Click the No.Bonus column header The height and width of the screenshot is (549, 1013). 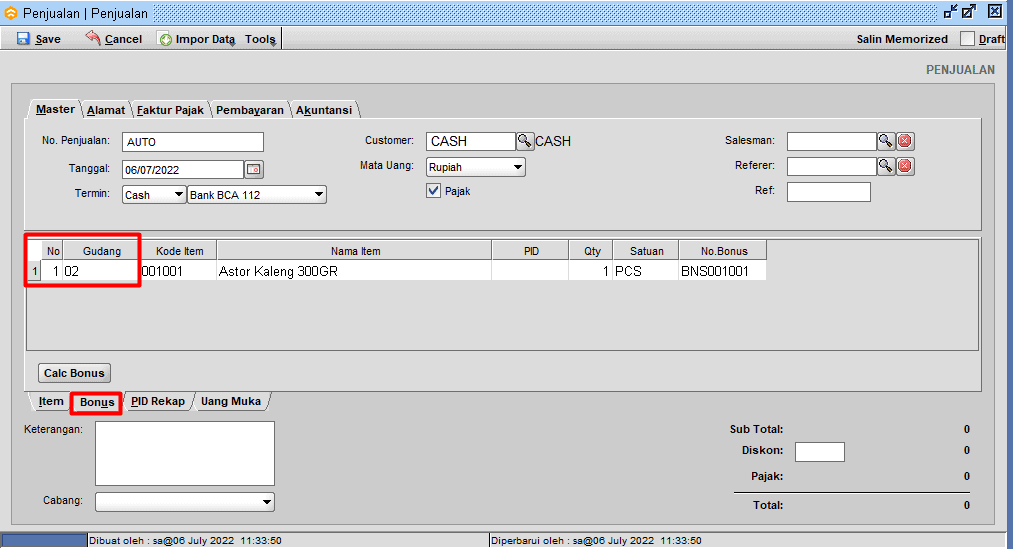click(724, 251)
